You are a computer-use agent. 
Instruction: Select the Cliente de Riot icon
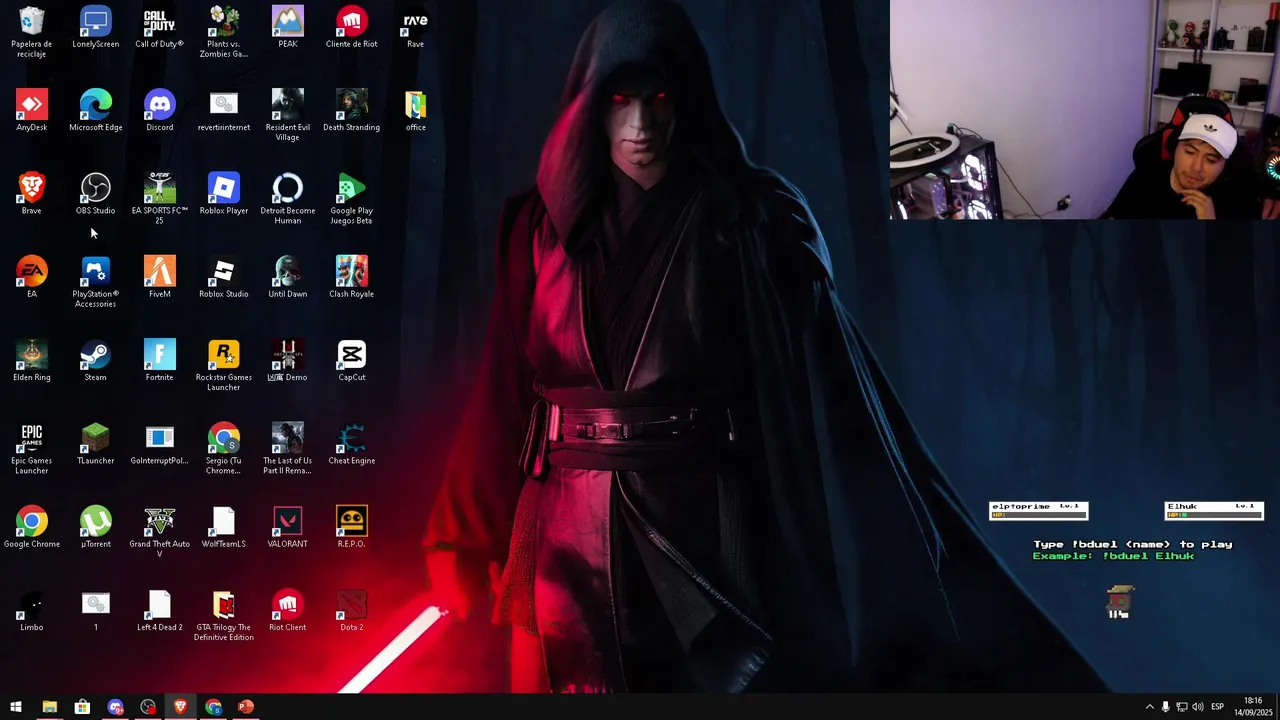[352, 28]
